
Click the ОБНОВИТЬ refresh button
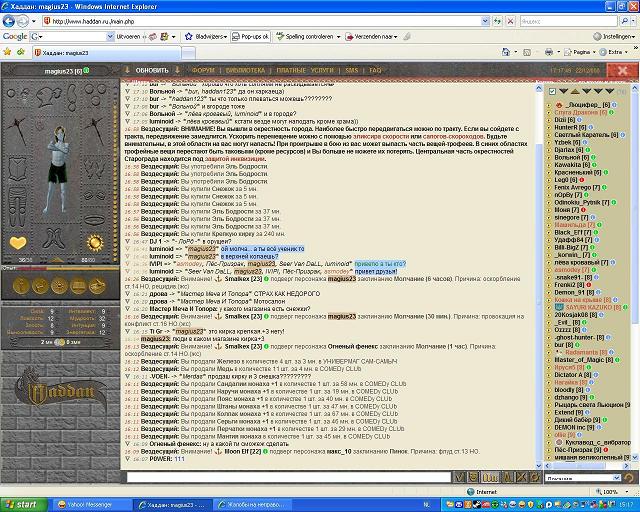tap(152, 71)
